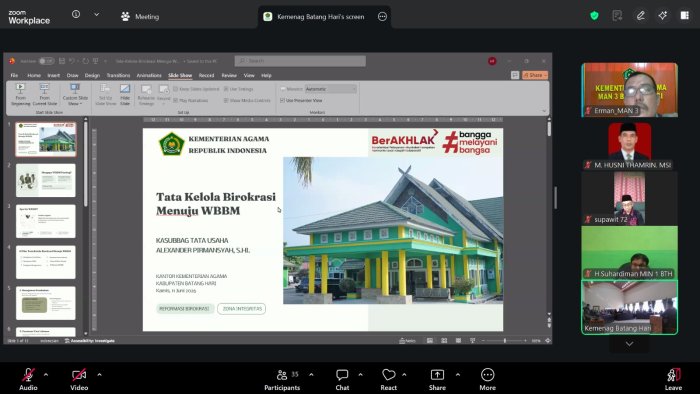Click the Zoom Meeting tab
The image size is (700, 394).
click(x=140, y=17)
